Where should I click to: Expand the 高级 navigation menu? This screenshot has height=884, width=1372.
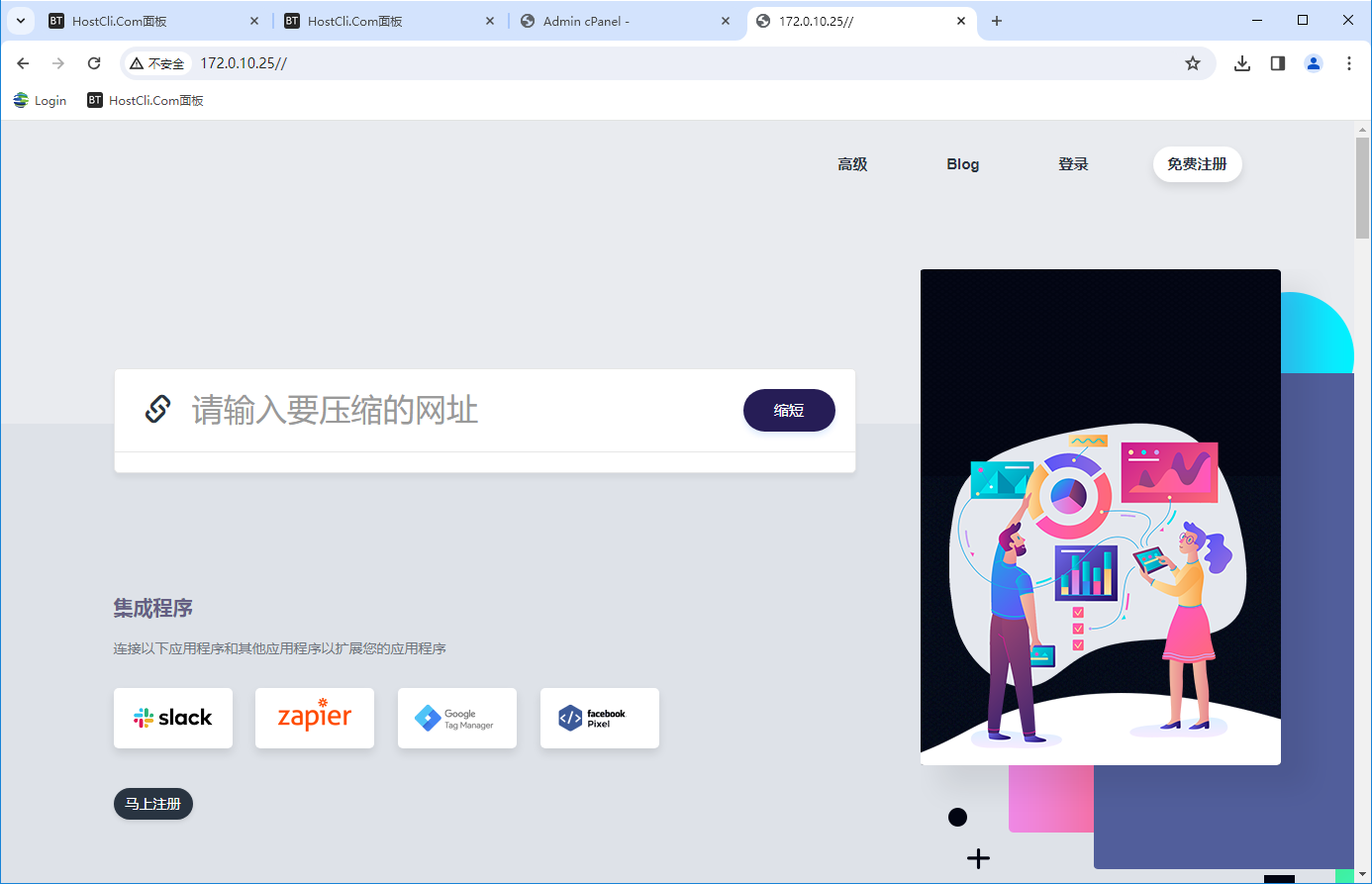coord(852,163)
